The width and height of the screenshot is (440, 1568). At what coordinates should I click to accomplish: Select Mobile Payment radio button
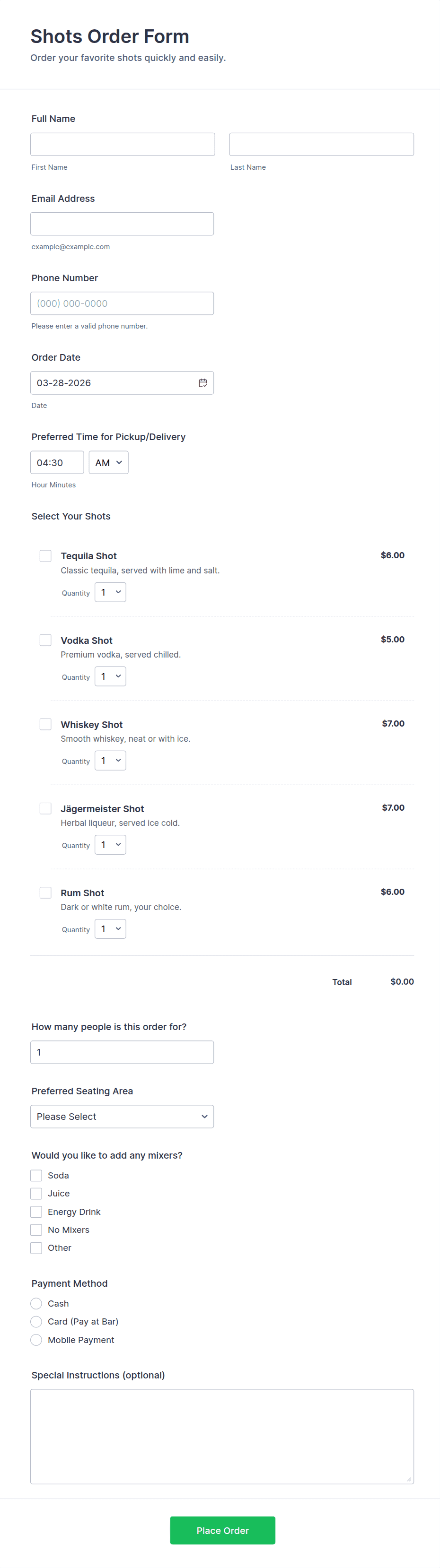(x=36, y=1340)
